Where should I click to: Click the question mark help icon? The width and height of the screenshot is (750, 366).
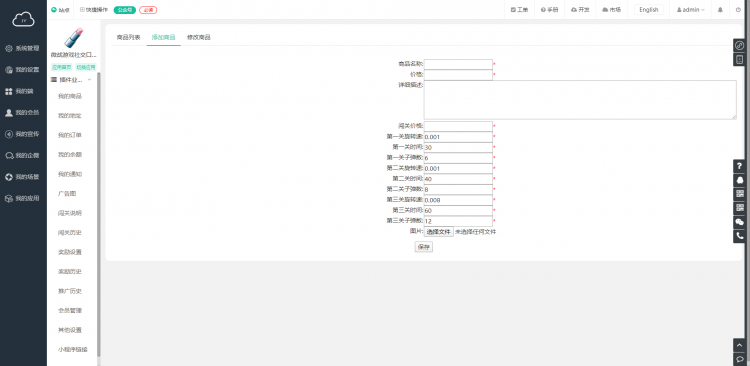(739, 166)
